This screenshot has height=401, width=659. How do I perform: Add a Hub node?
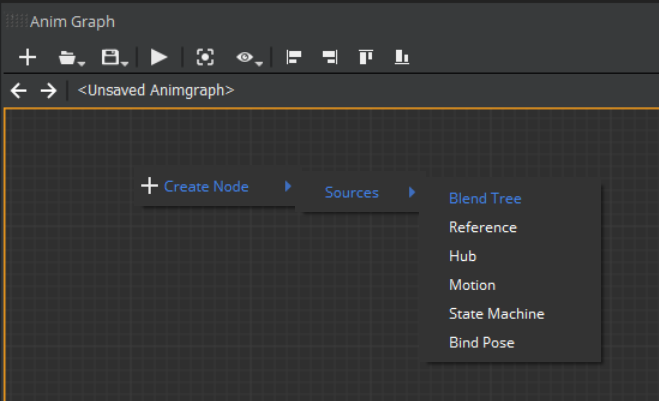click(463, 256)
